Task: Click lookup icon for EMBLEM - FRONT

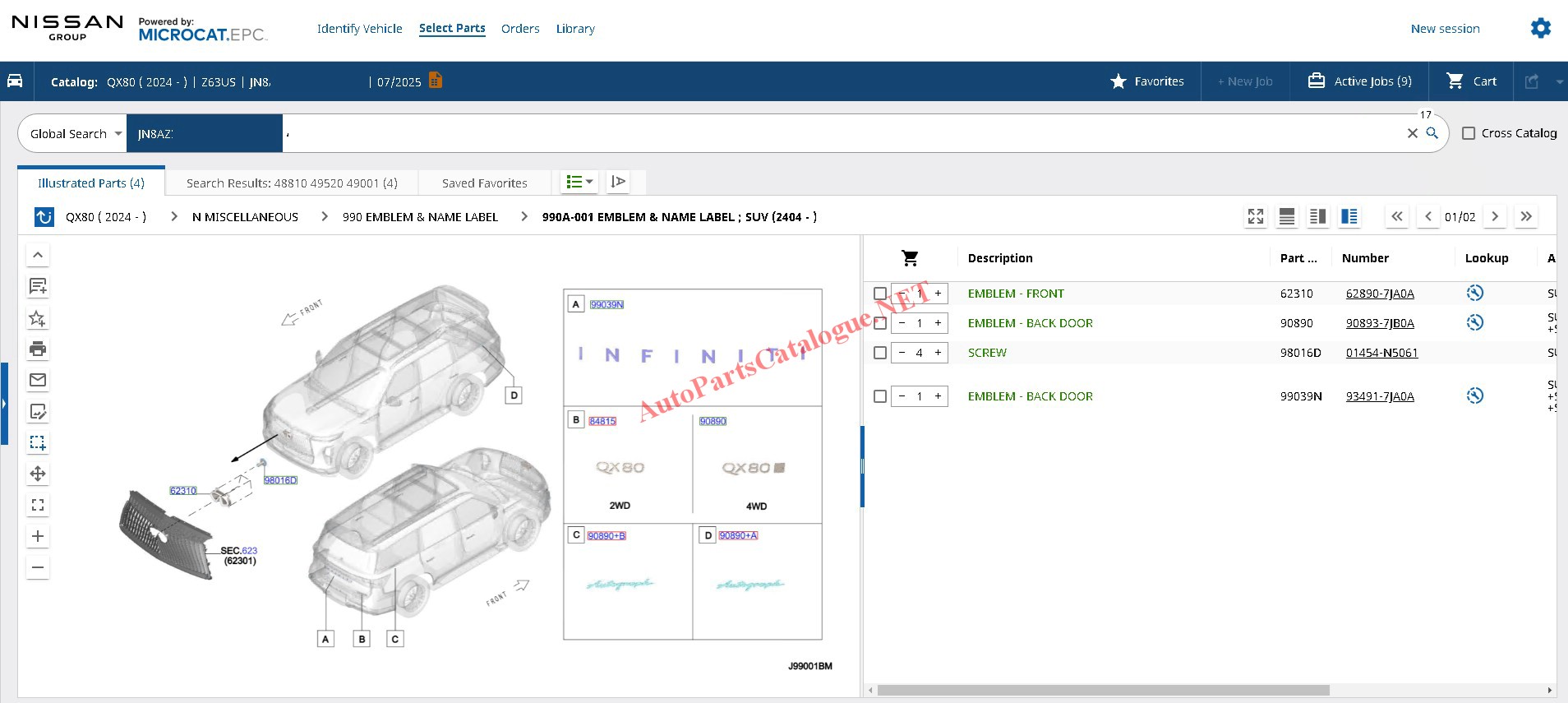Action: click(1474, 293)
